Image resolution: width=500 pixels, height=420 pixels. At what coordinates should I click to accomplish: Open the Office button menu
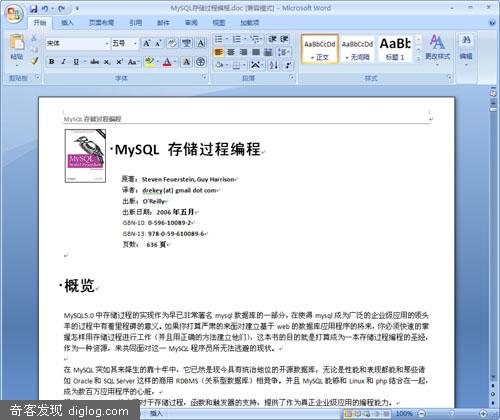pos(14,15)
